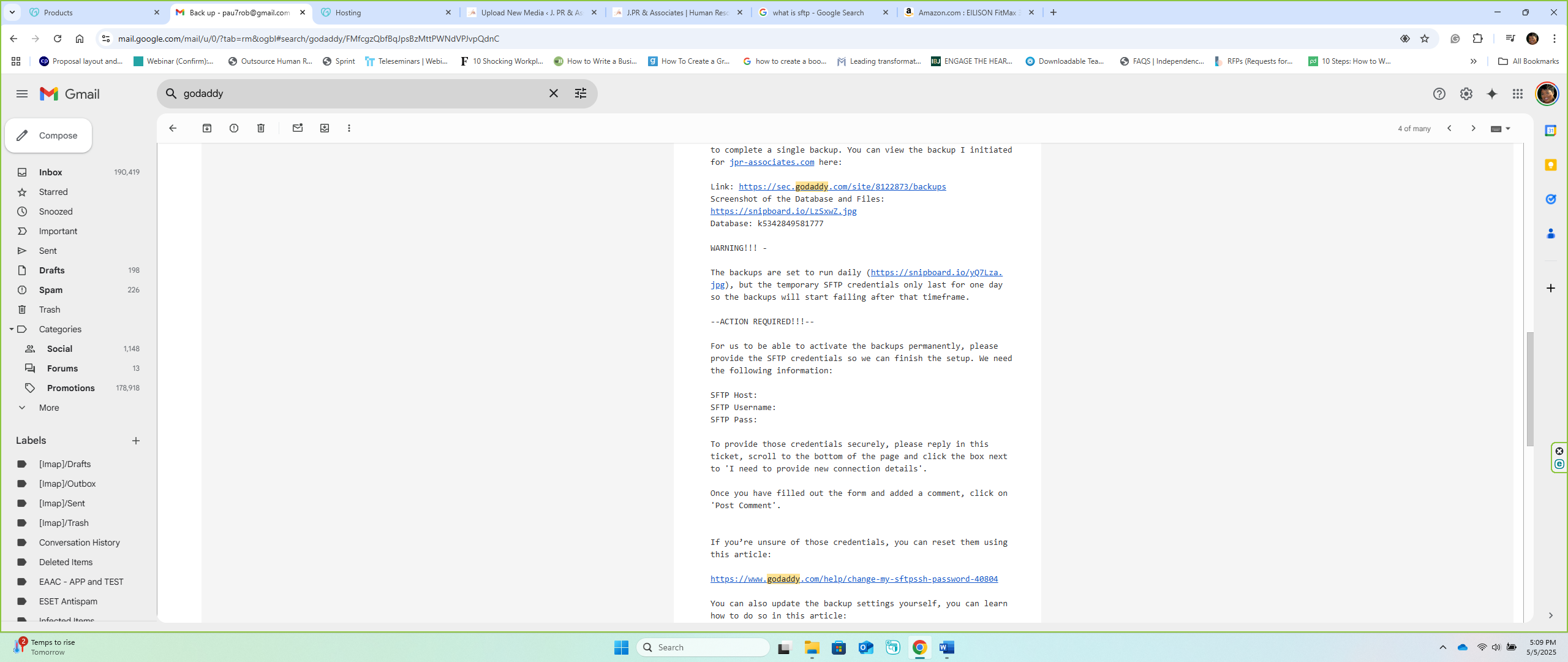1568x662 pixels.
Task: Open Gmail main menu hamburger icon
Action: 22,94
